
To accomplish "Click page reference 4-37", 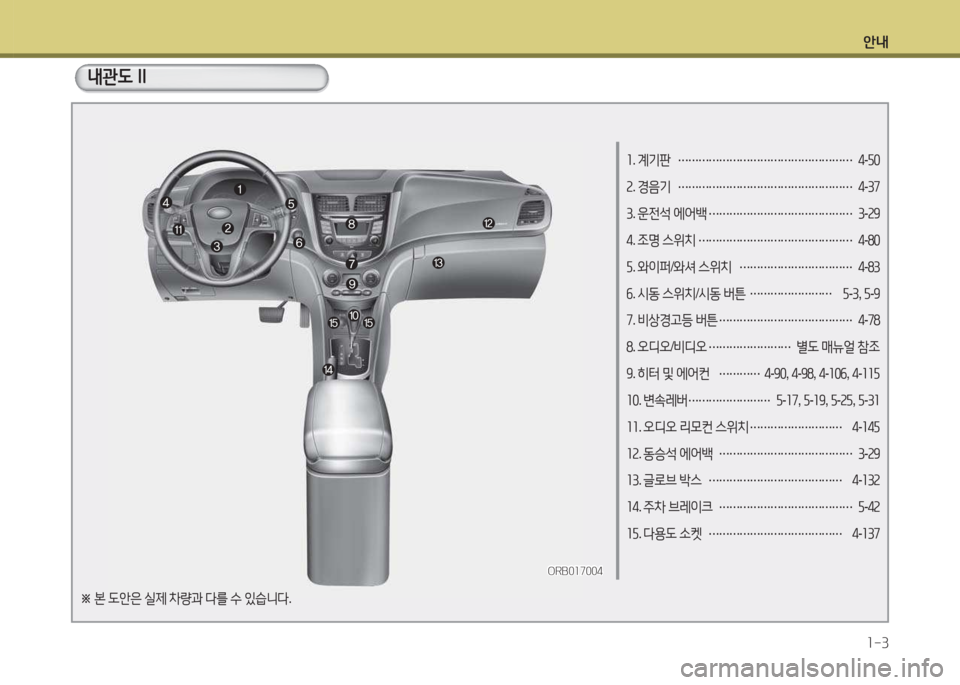I will 869,187.
